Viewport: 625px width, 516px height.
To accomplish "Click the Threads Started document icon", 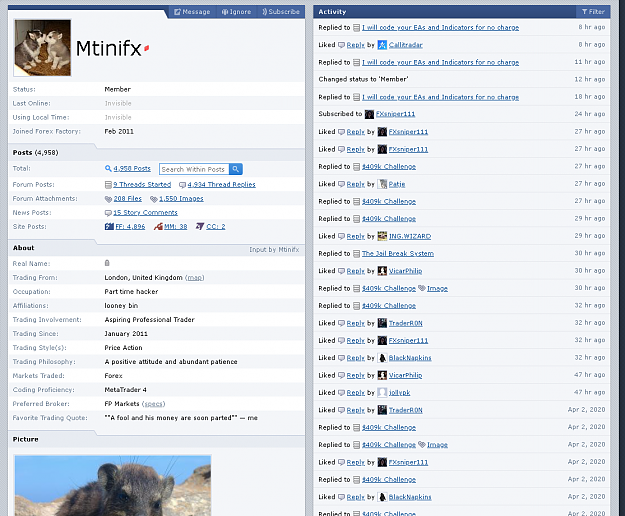I will click(108, 184).
